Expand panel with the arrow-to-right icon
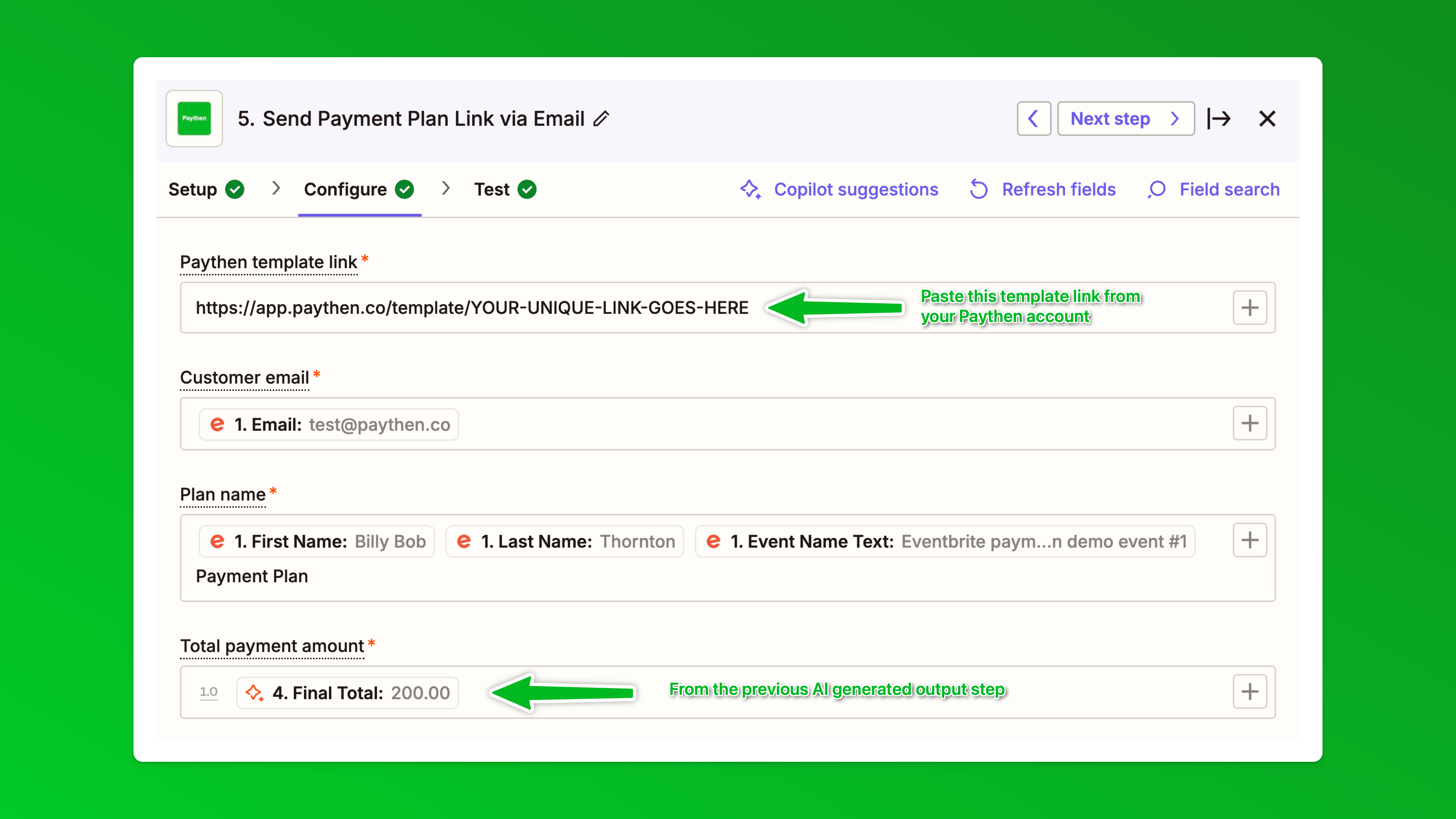 (1218, 118)
